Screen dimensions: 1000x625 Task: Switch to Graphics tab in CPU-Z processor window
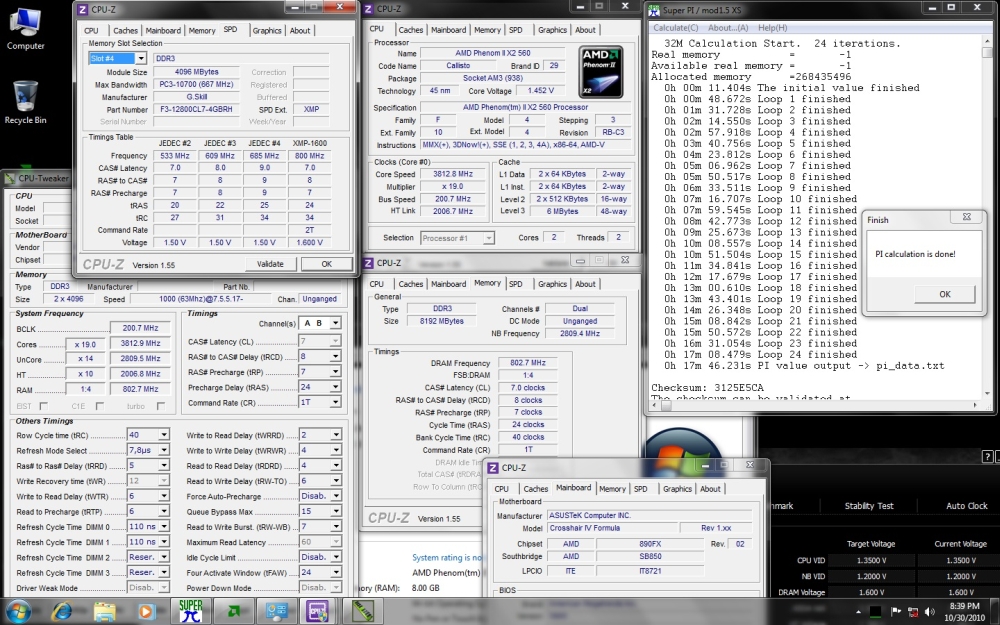point(552,30)
